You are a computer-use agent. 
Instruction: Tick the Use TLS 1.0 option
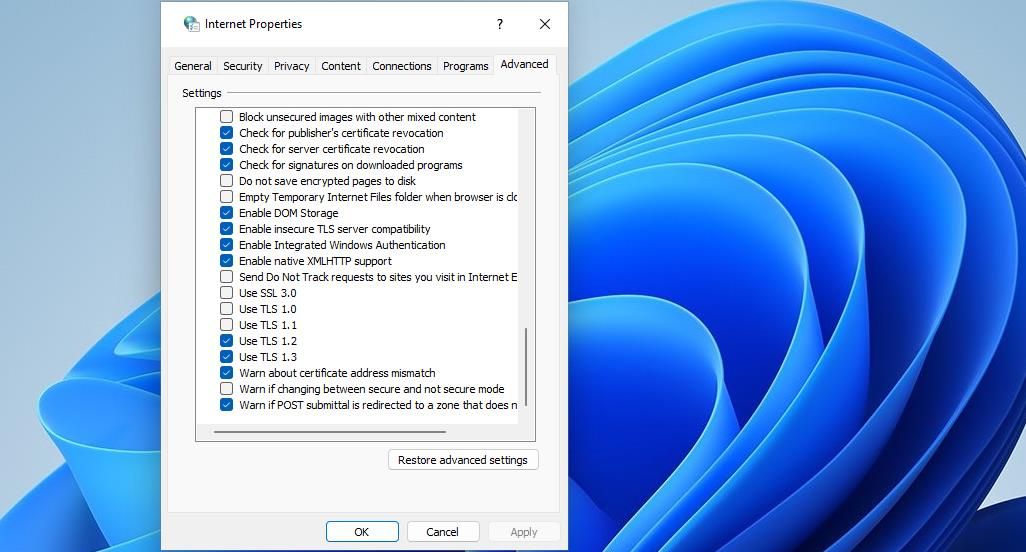click(227, 309)
